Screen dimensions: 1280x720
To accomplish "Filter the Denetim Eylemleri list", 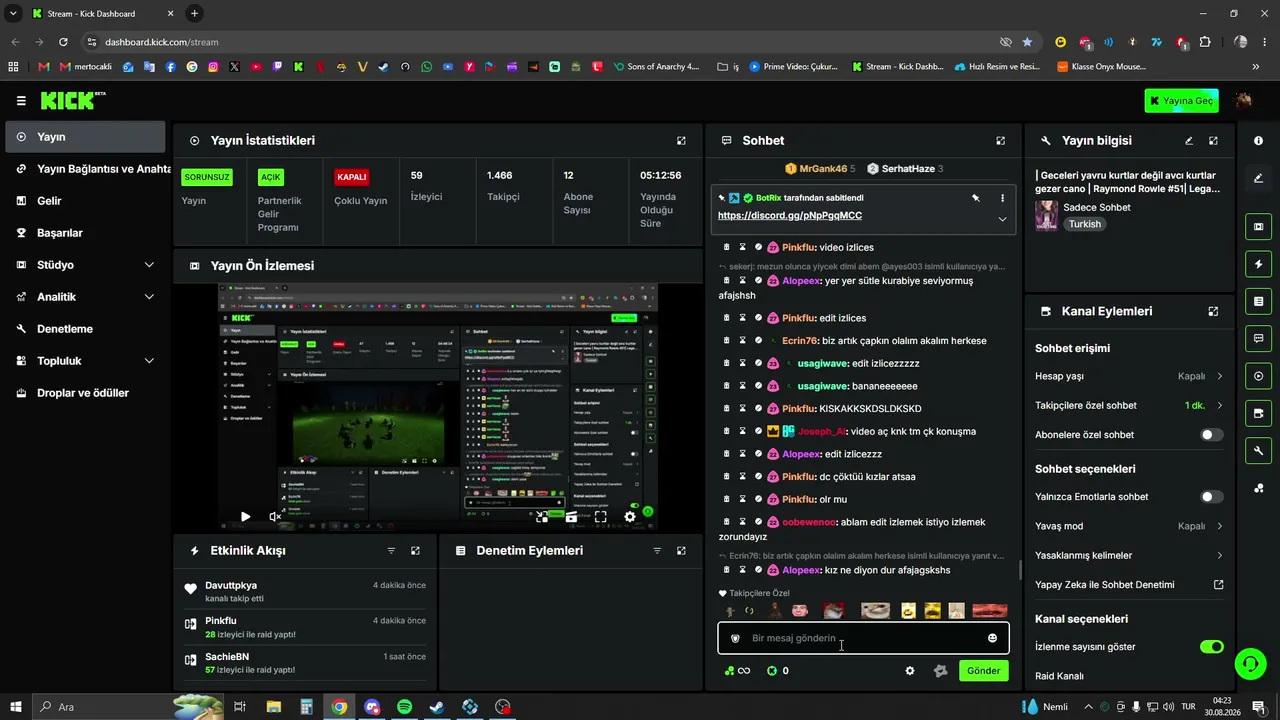I will 657,551.
